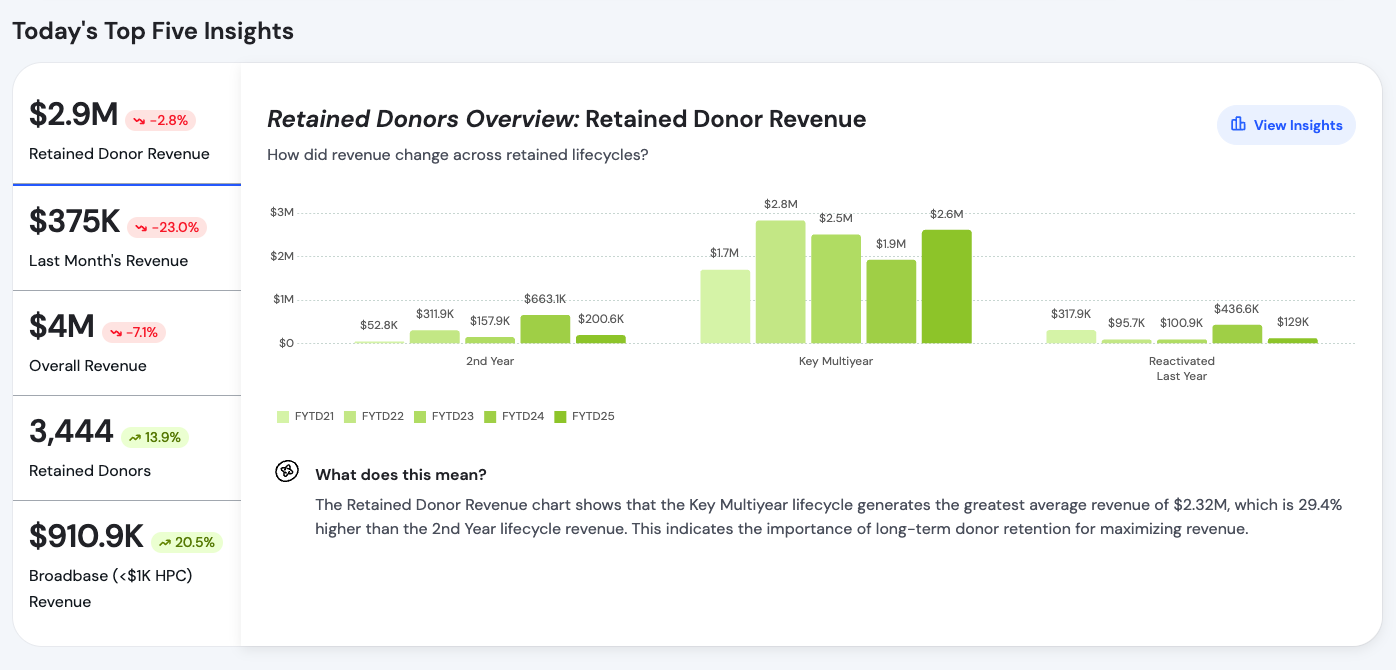Click the AI sparkle icon beside 'What does this mean?'

coord(287,472)
